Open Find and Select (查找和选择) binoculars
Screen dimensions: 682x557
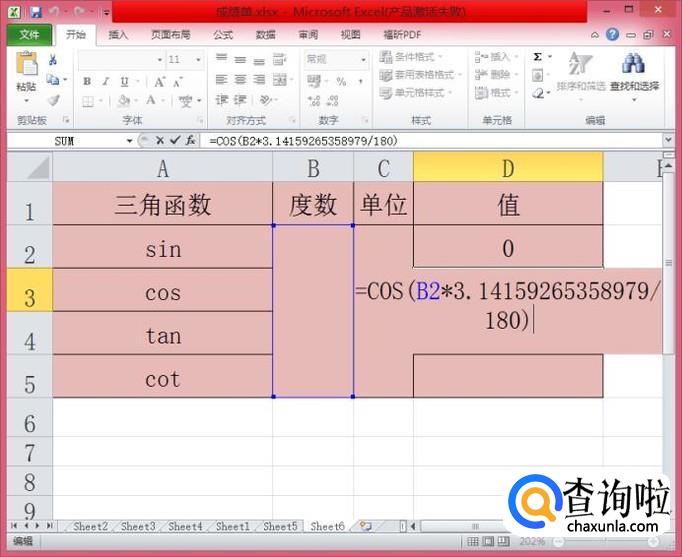[x=633, y=70]
